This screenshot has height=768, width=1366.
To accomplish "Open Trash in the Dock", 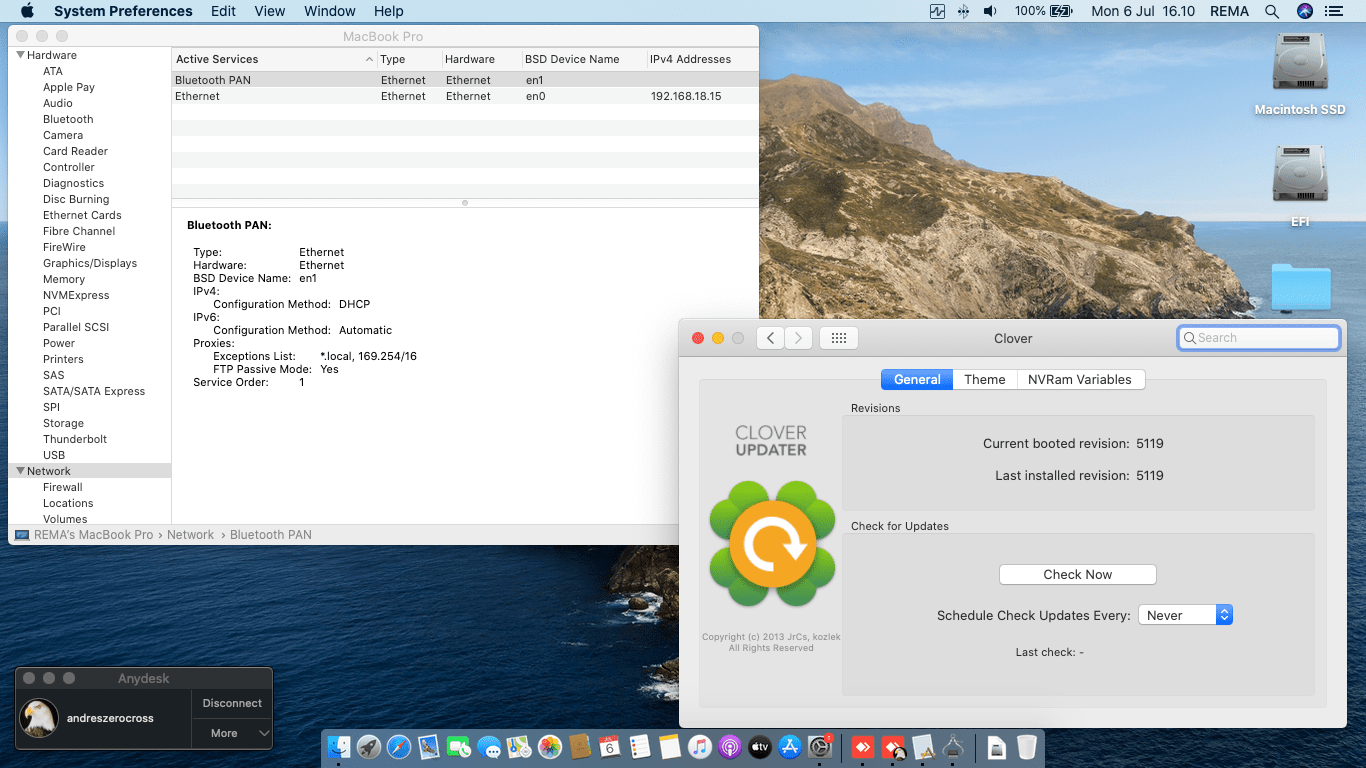I will click(x=1027, y=747).
